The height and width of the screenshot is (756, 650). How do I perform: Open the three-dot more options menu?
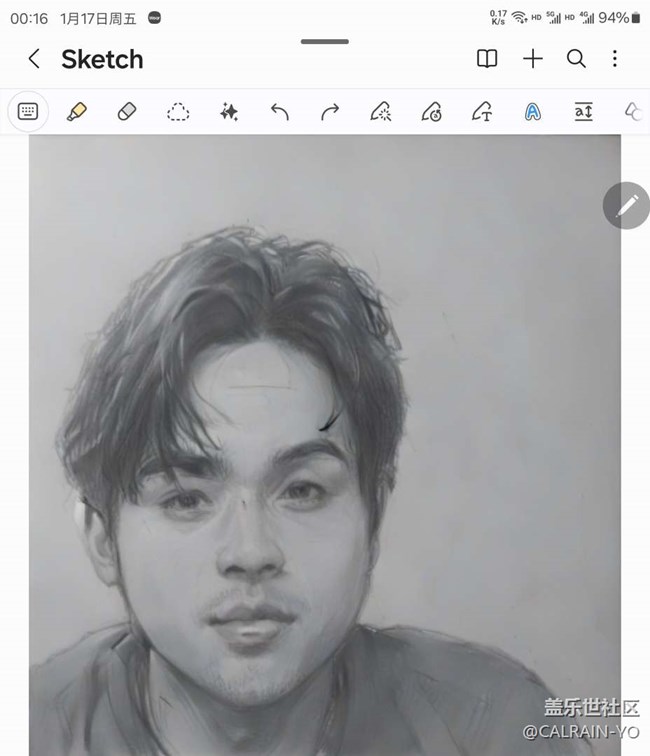[x=615, y=59]
